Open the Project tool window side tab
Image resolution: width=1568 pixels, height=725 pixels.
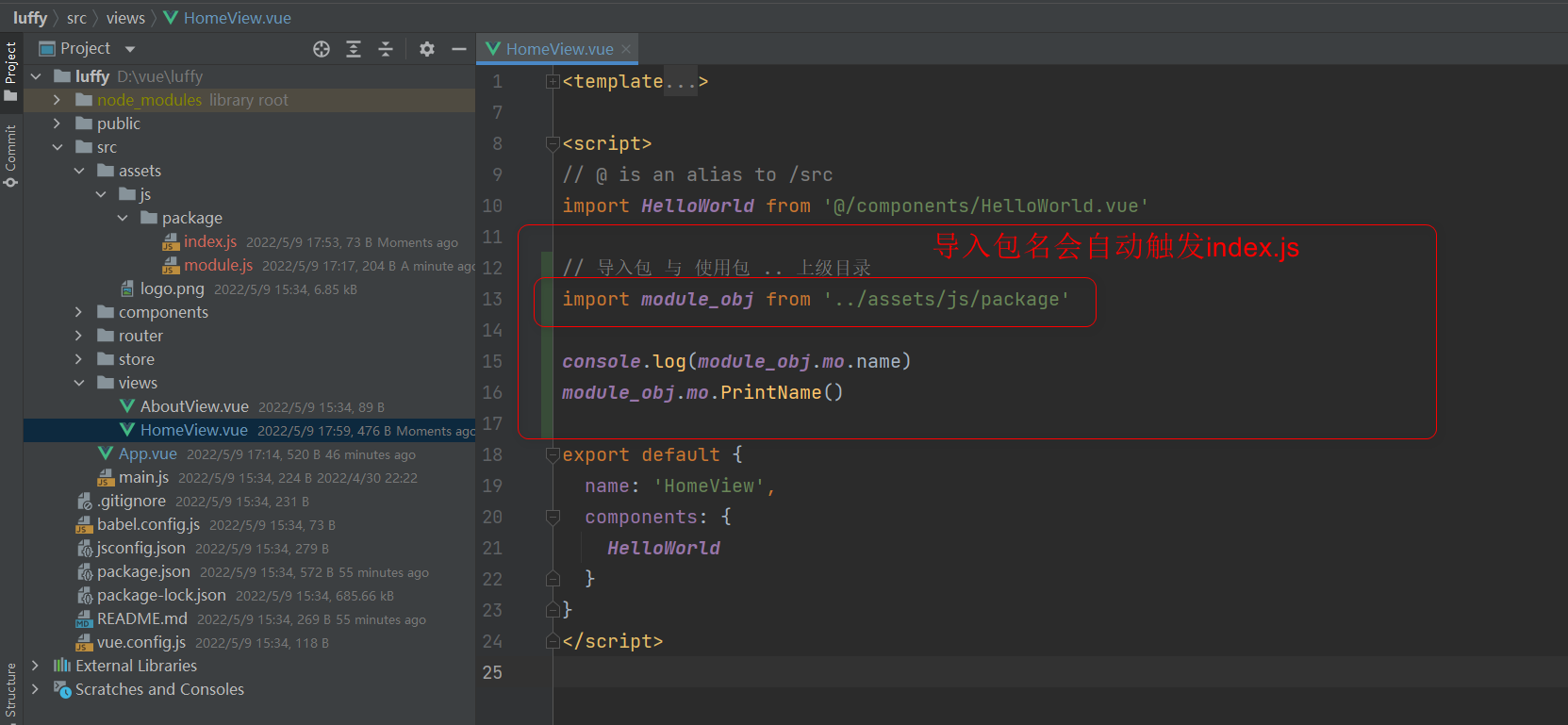coord(11,72)
